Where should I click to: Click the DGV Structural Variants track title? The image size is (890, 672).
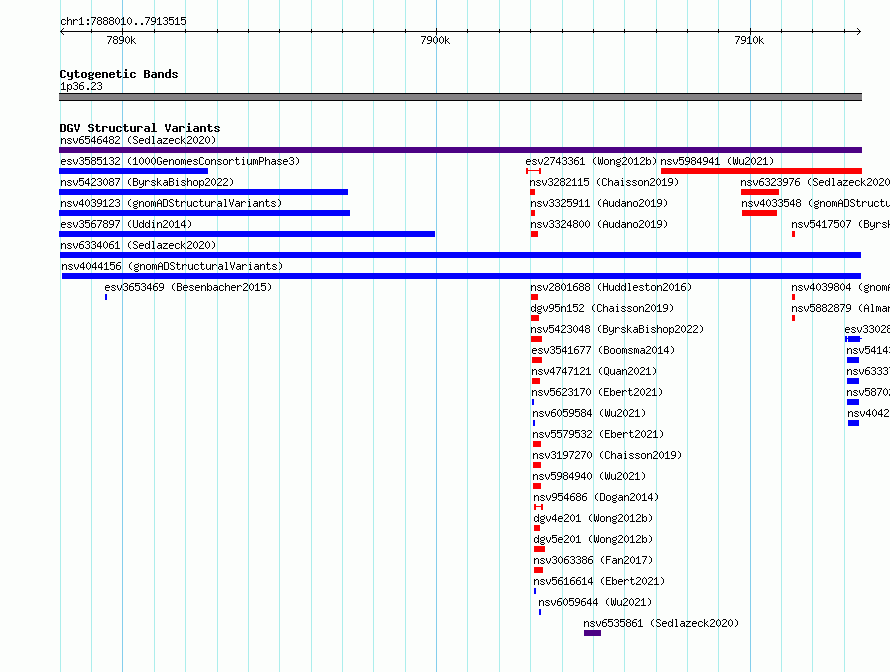(140, 128)
